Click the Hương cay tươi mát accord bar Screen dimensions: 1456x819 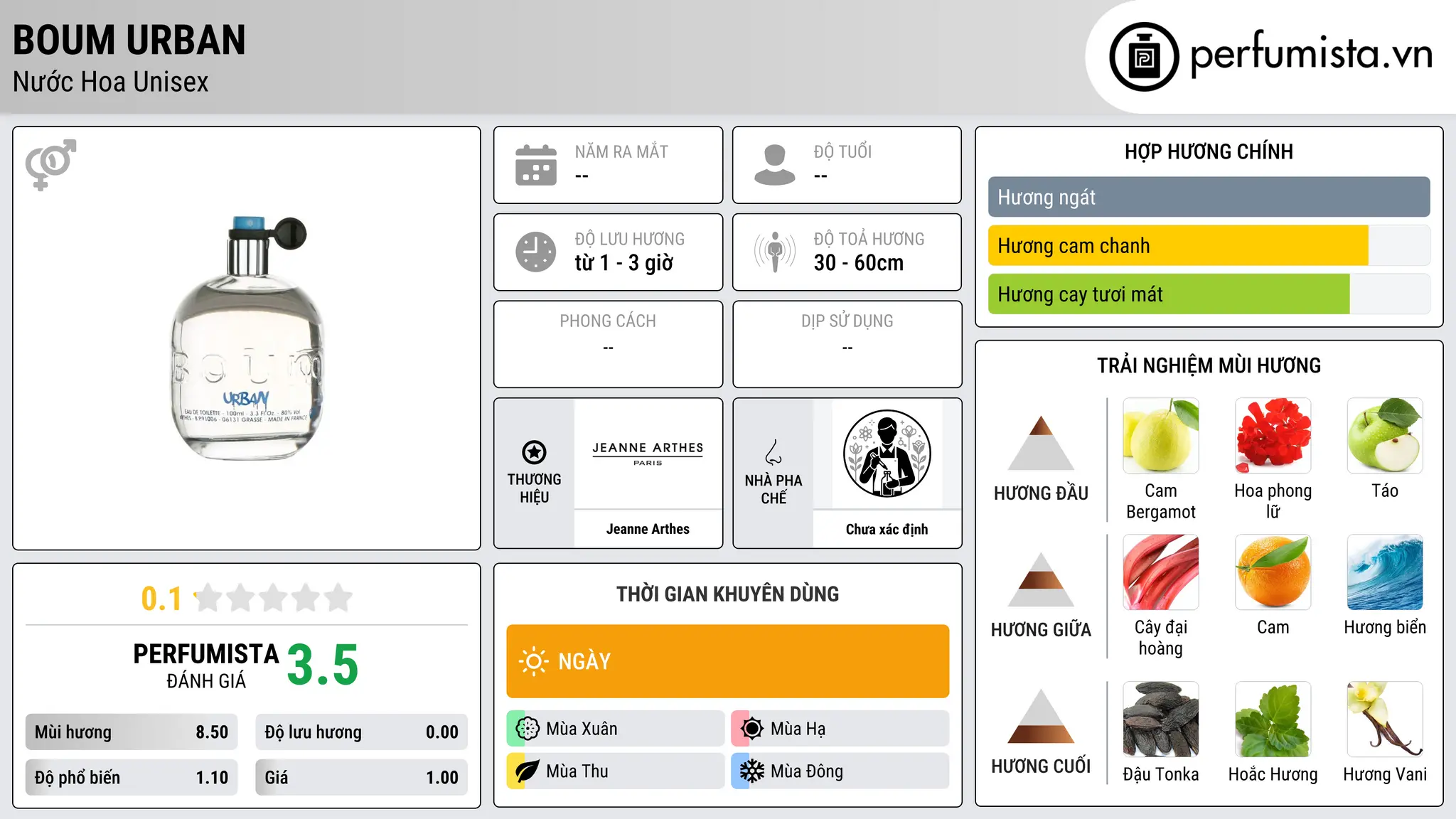pos(1209,294)
